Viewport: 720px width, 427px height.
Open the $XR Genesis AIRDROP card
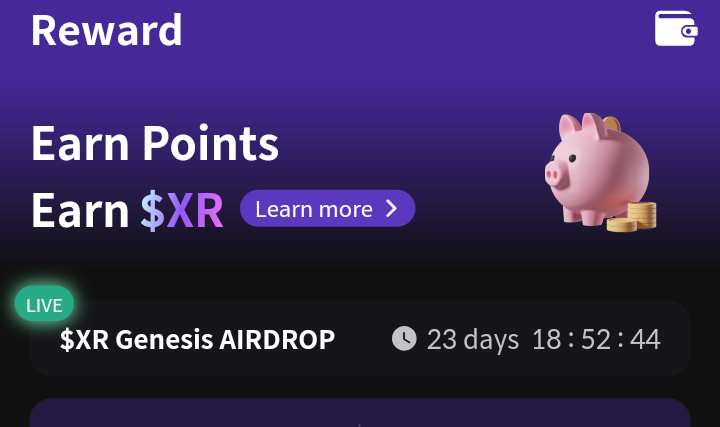pos(360,339)
